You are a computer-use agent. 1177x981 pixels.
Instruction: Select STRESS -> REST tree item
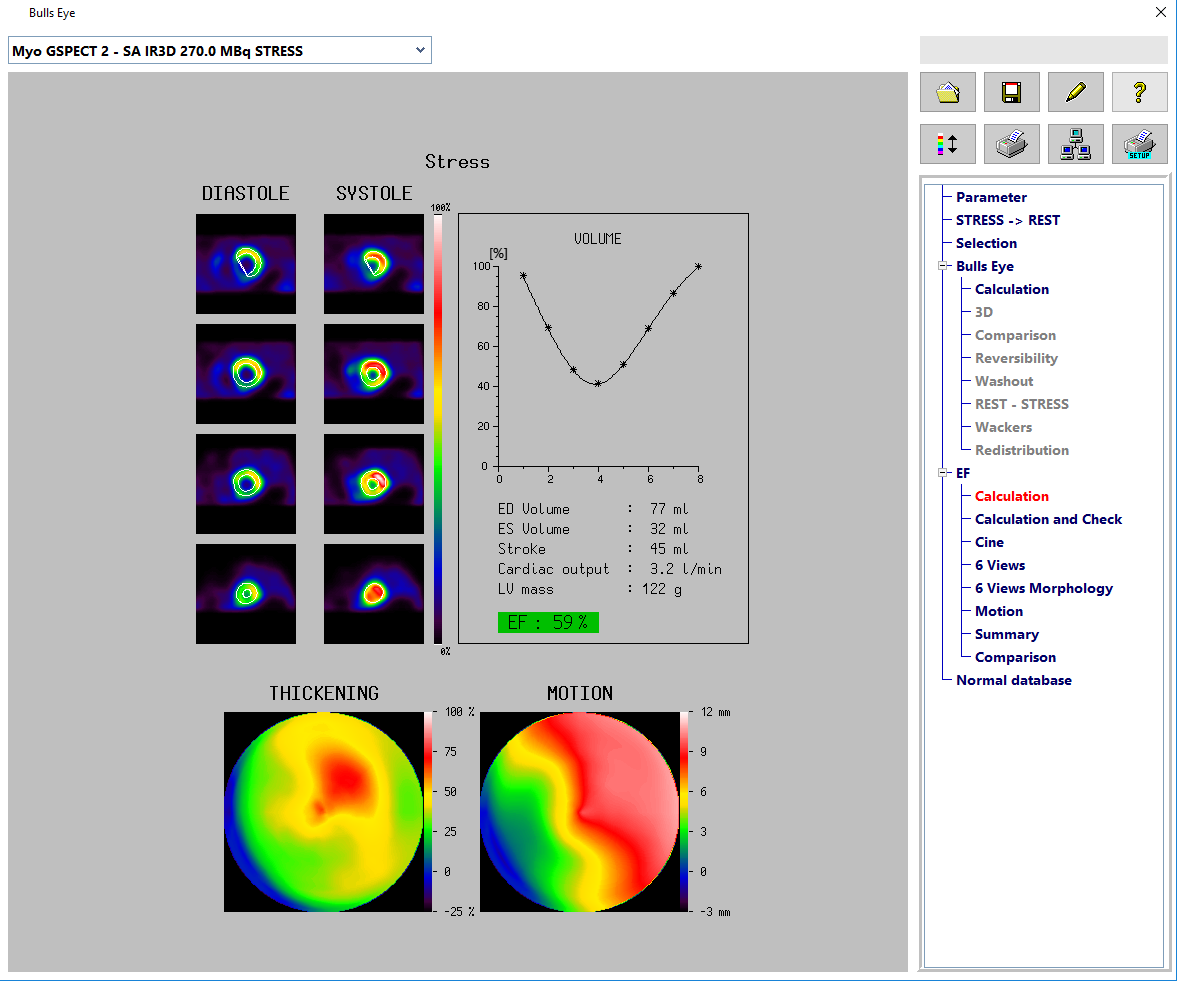tap(1007, 220)
